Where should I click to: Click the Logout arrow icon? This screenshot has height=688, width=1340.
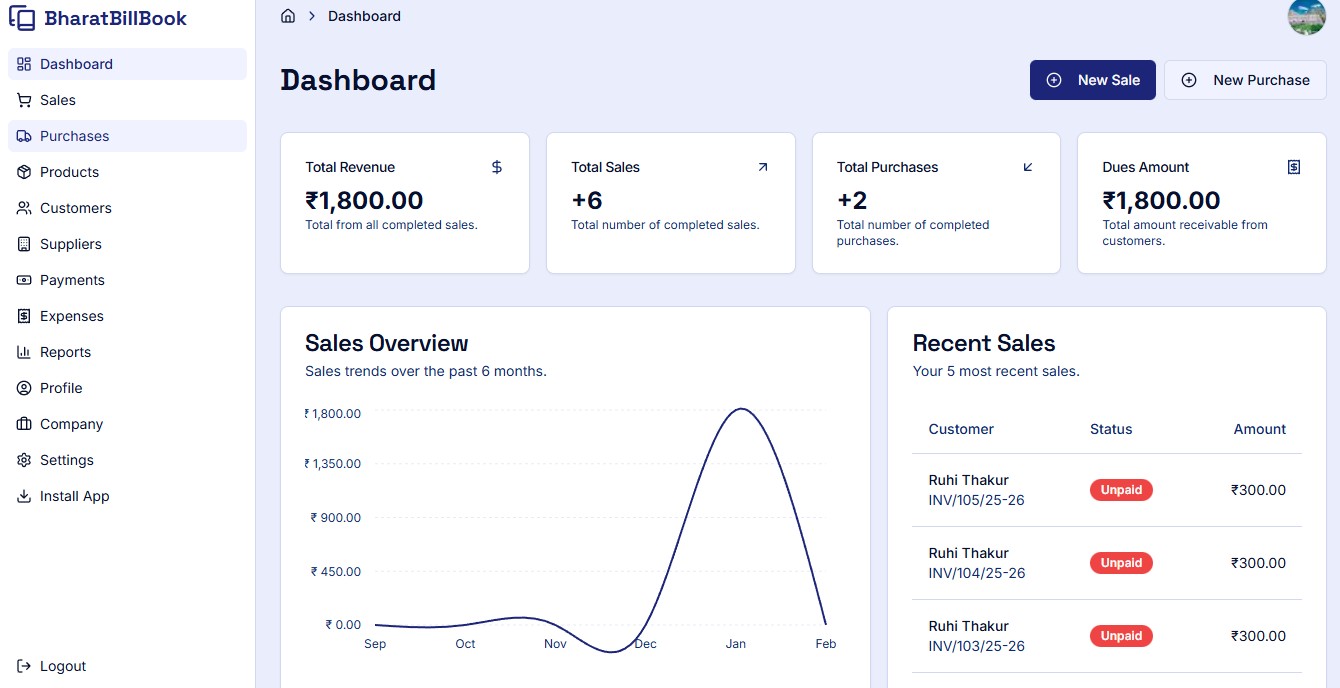[23, 666]
